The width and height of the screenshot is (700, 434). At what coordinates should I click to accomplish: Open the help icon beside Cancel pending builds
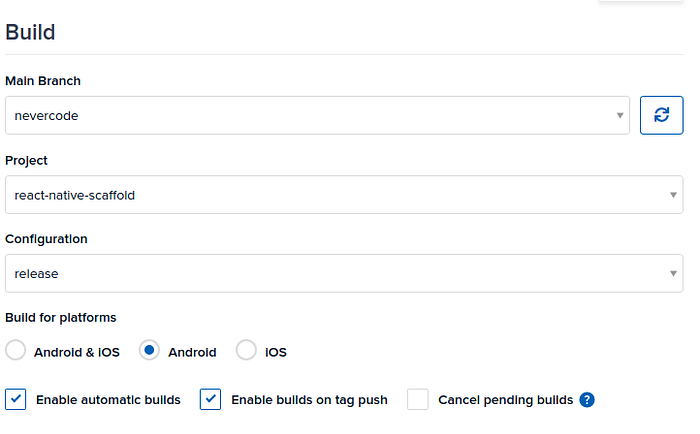587,400
